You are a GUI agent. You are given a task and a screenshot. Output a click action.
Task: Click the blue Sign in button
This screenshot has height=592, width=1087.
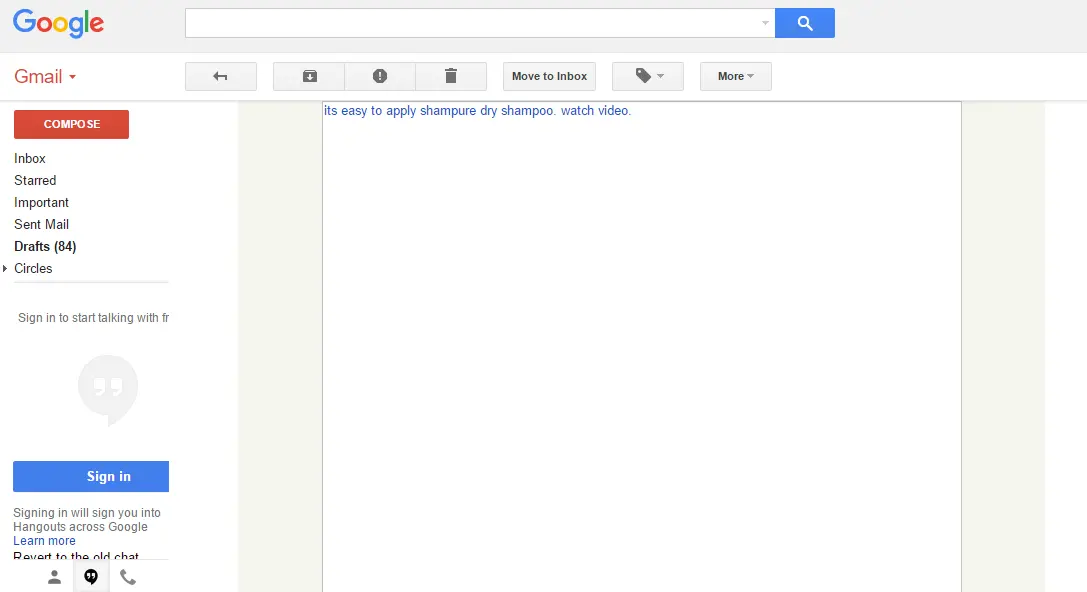[91, 476]
